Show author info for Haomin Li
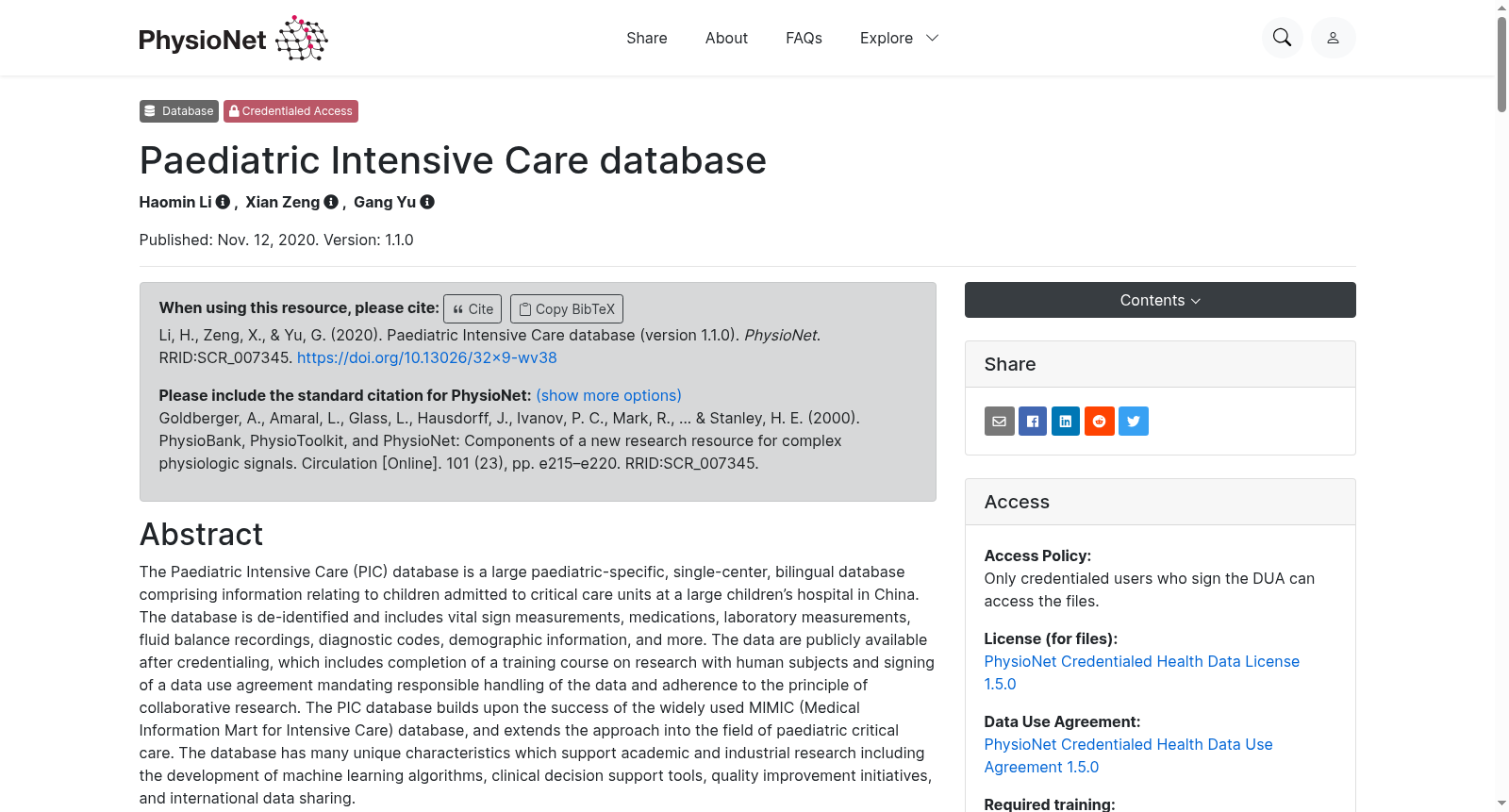 223,202
